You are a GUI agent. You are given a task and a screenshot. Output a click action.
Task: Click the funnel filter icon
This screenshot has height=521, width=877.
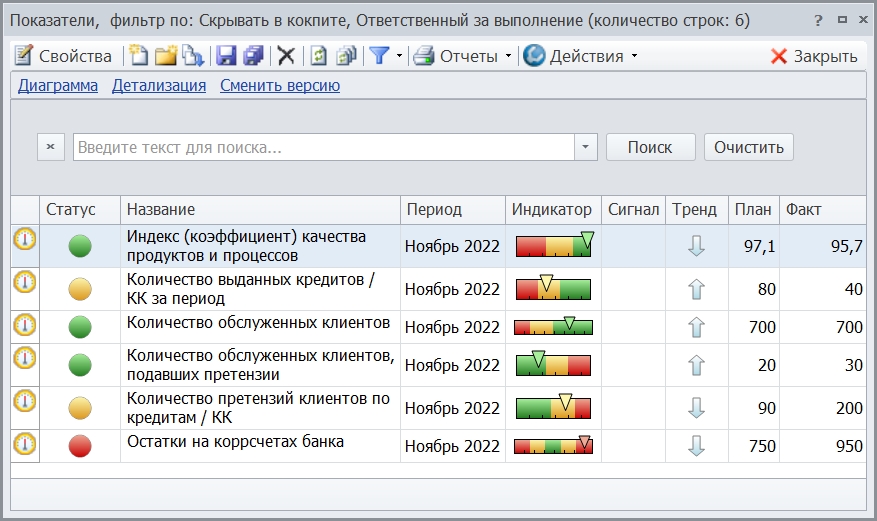[x=379, y=56]
